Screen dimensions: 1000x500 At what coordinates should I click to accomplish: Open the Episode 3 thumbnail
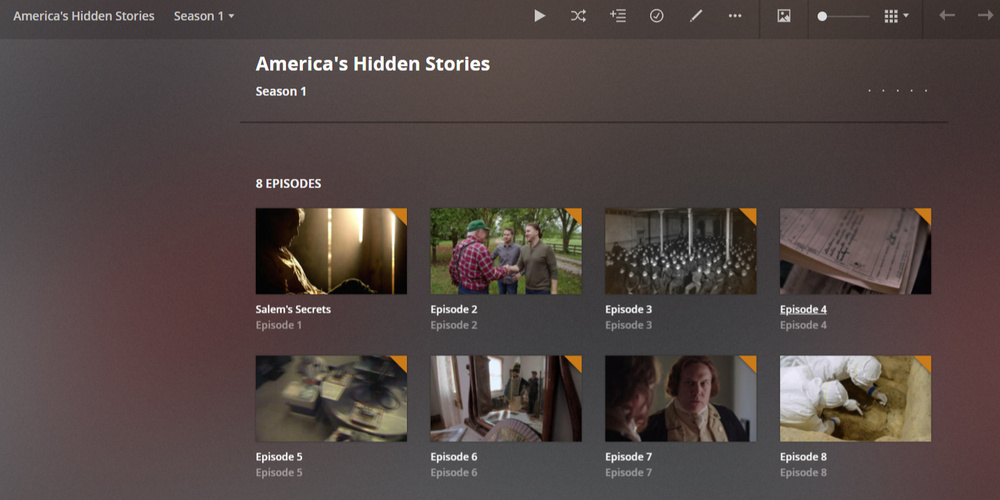click(x=680, y=251)
